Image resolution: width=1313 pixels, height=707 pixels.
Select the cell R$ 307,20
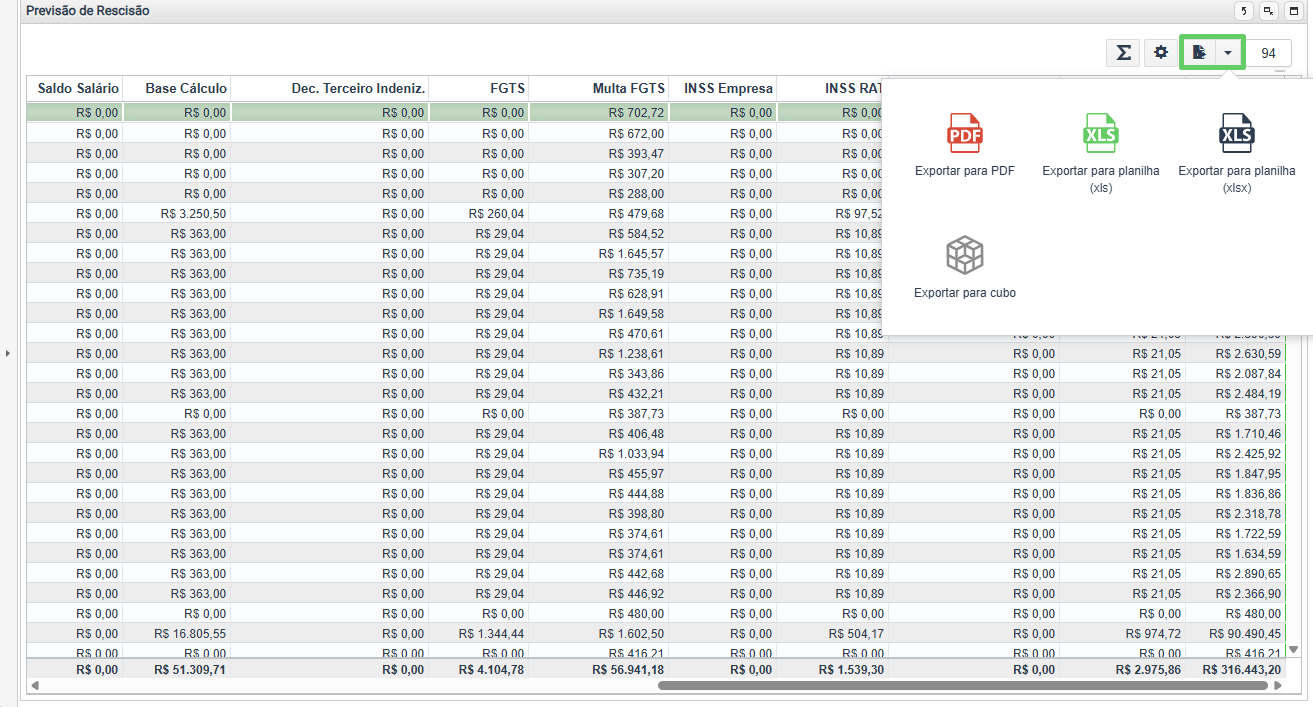[x=599, y=173]
